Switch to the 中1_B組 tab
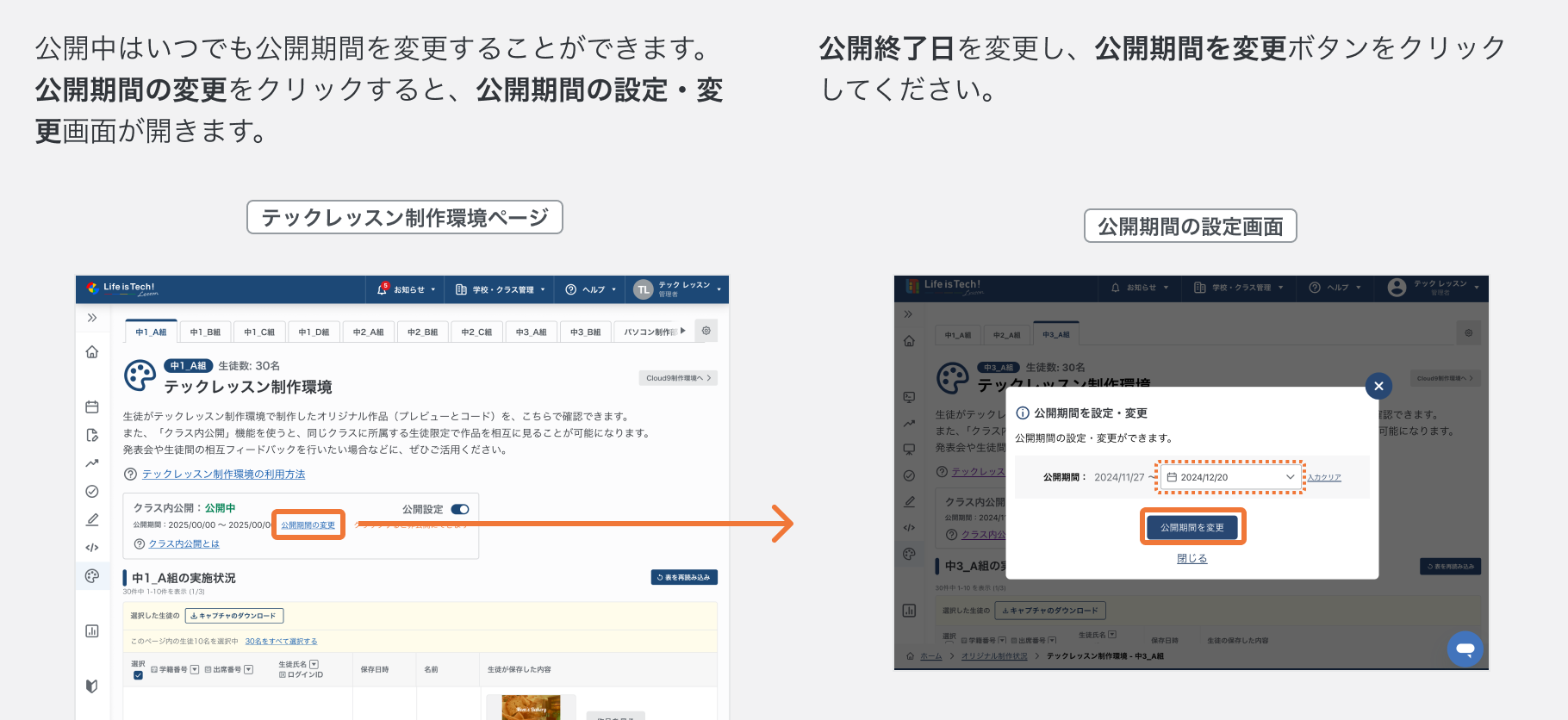1568x720 pixels. 205,332
